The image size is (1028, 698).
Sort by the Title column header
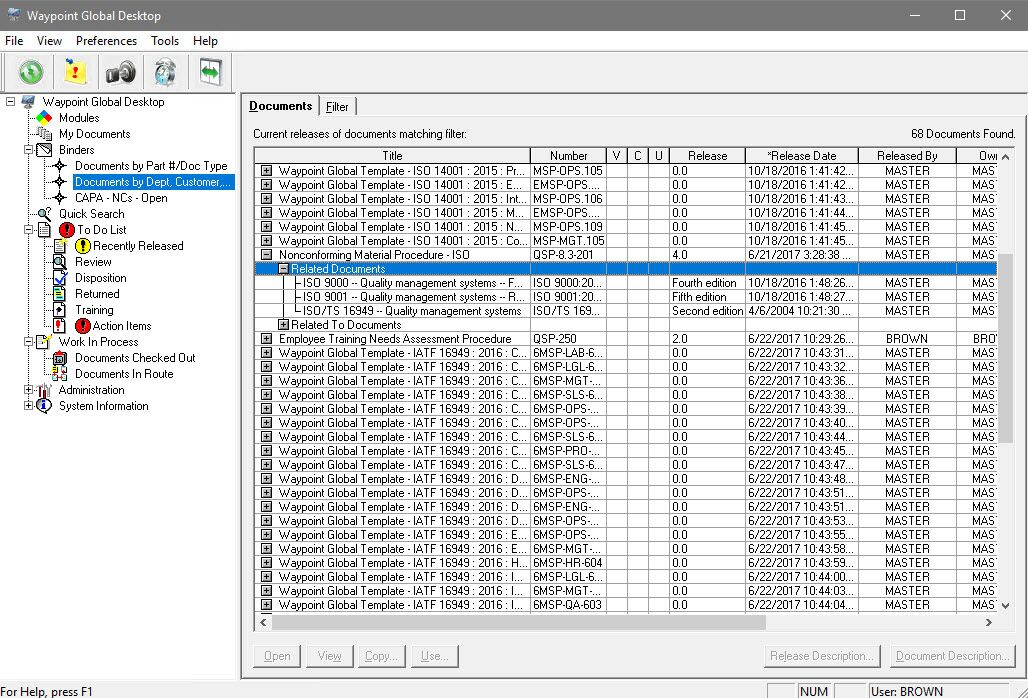point(392,156)
